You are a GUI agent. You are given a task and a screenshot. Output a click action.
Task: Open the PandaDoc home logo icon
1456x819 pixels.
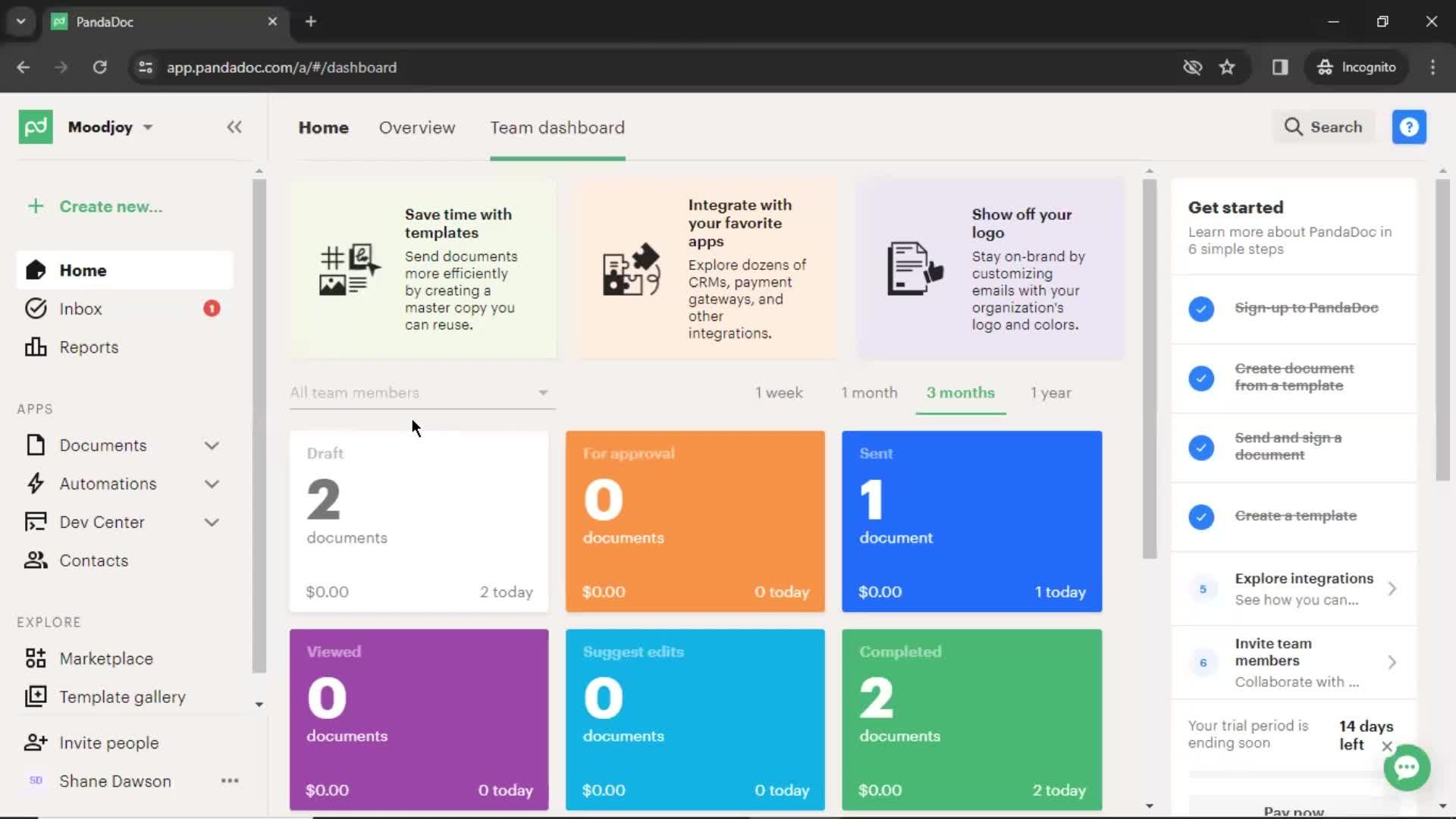35,127
